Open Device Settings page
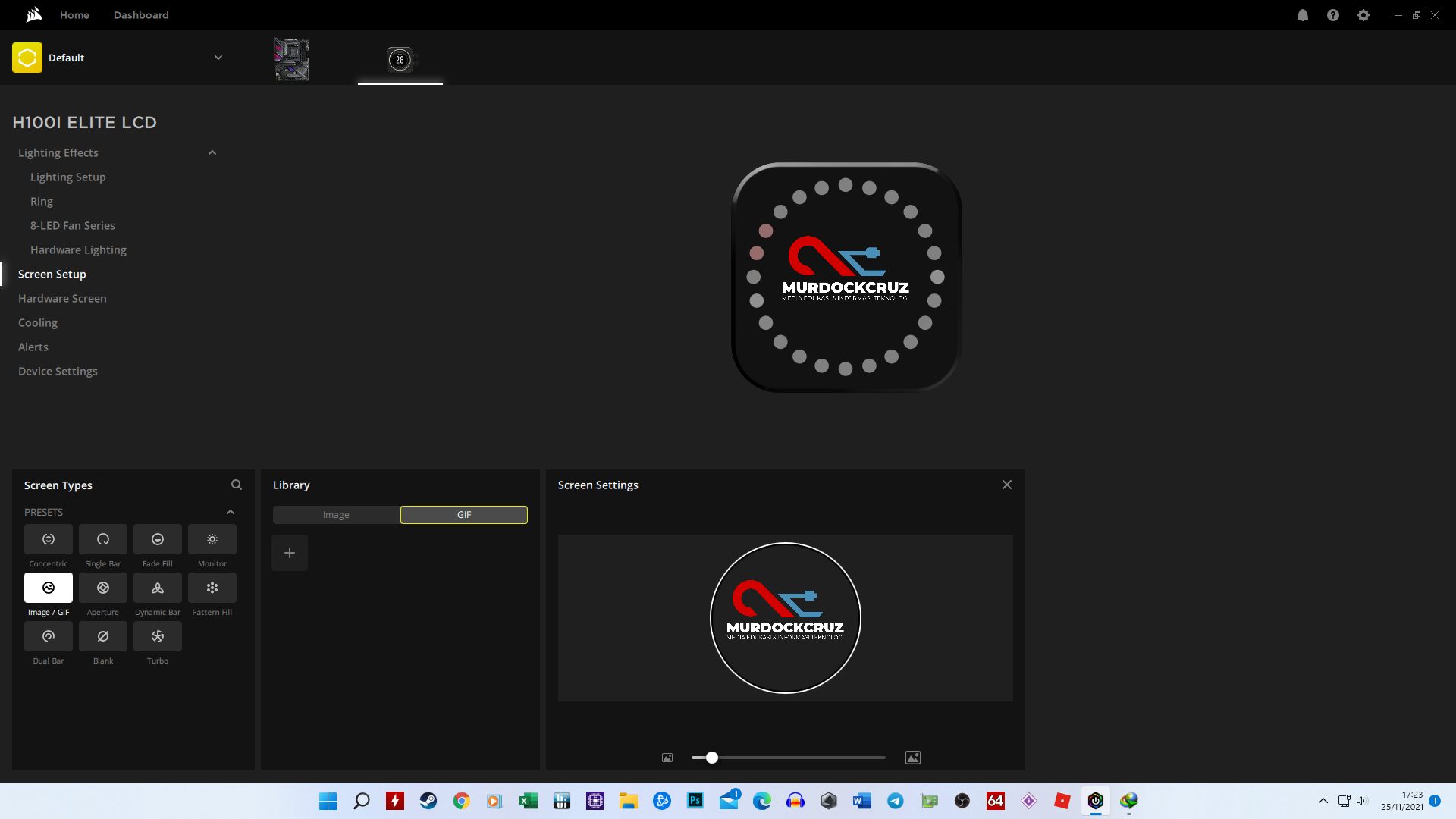This screenshot has height=819, width=1456. point(58,372)
